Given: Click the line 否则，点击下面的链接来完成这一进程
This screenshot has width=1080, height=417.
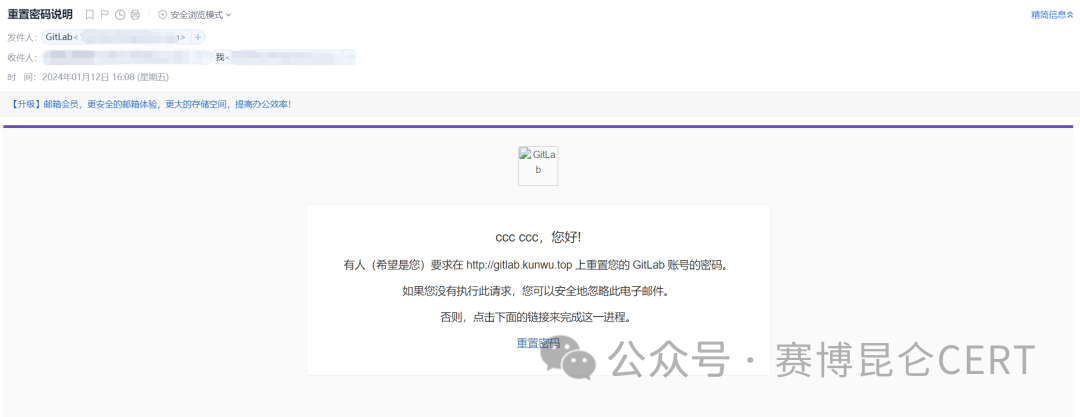Looking at the screenshot, I should coord(535,318).
